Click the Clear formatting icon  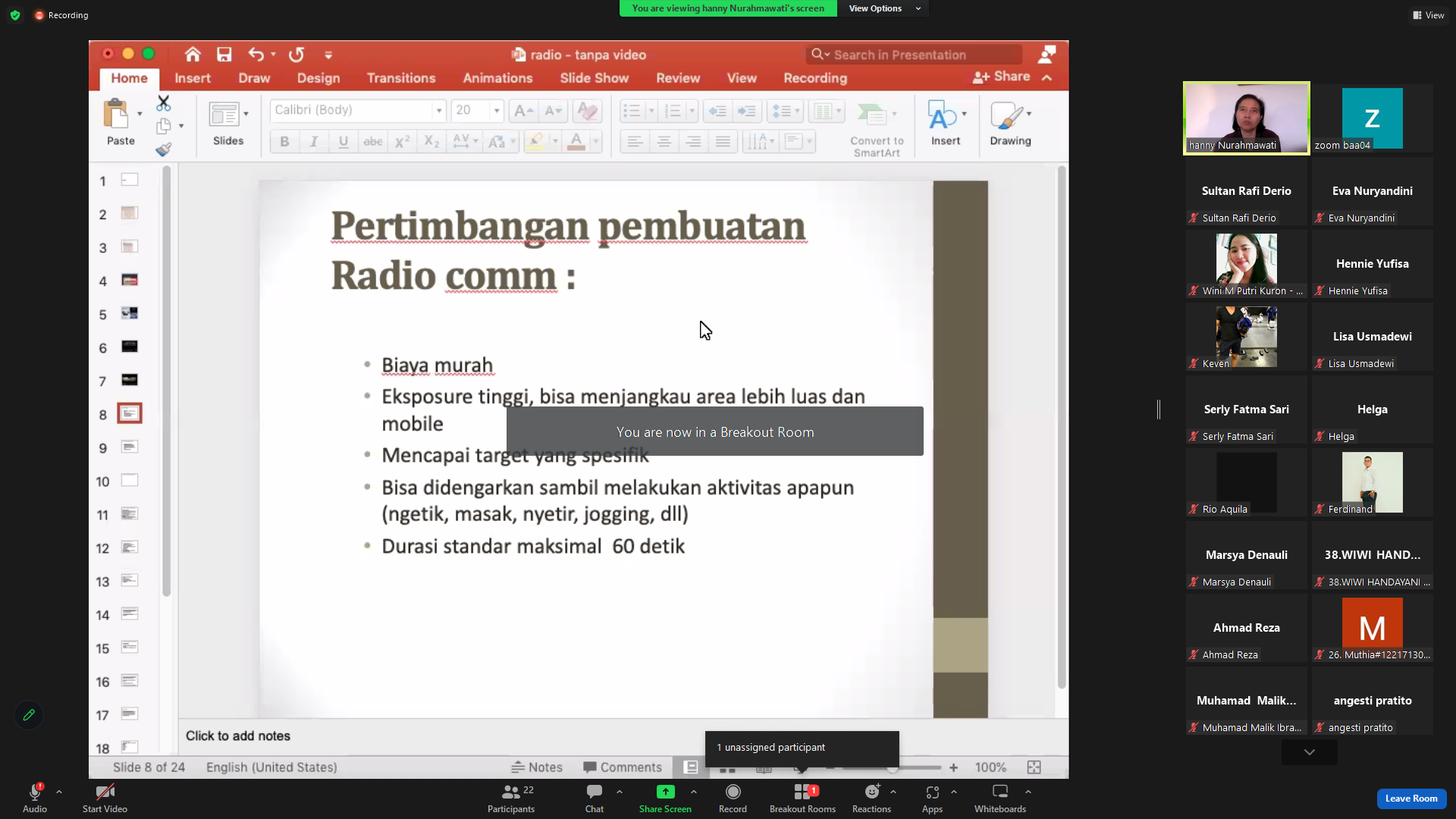pyautogui.click(x=587, y=111)
